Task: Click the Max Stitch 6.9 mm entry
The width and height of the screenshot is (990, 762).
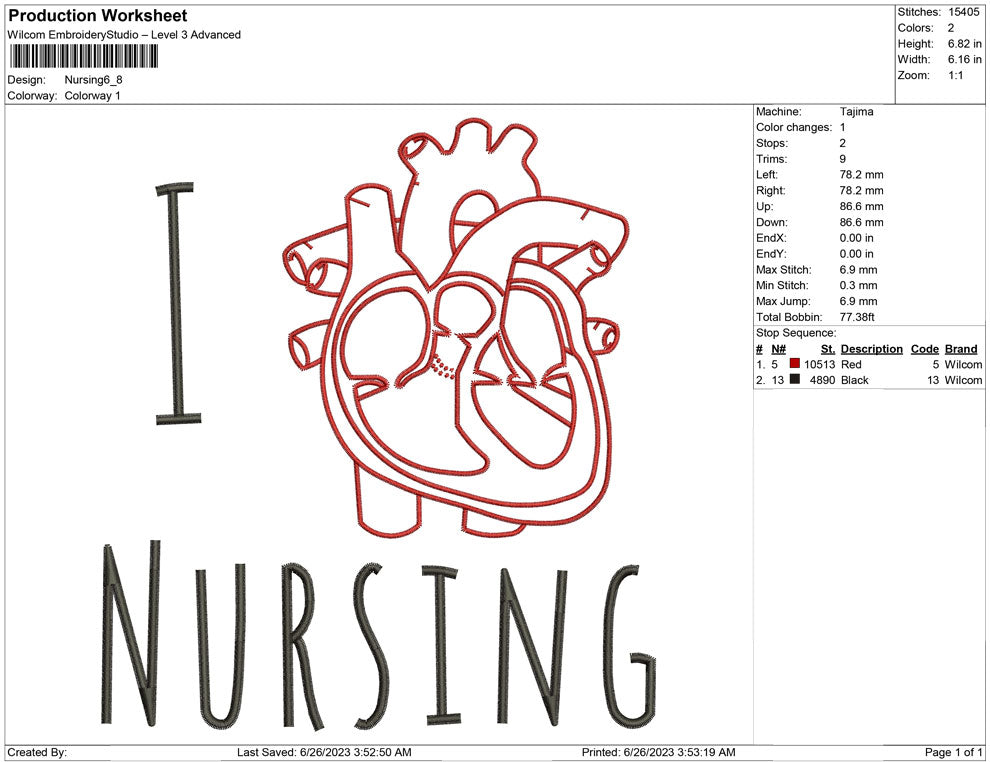Action: coord(860,269)
